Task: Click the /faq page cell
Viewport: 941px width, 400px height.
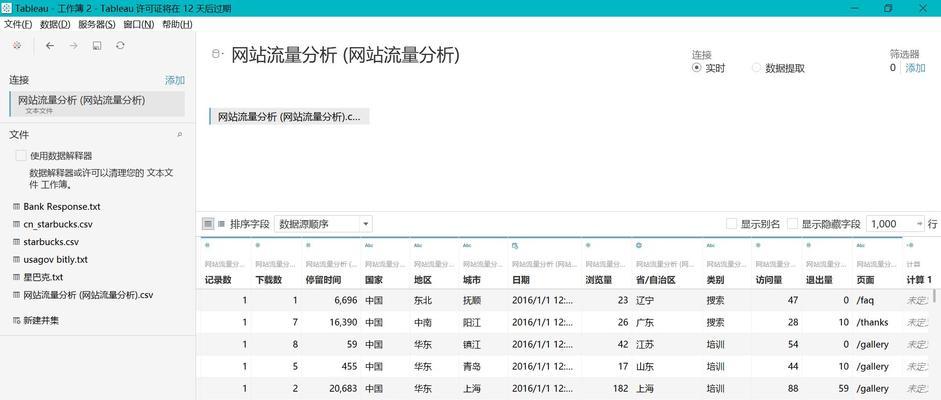Action: pyautogui.click(x=877, y=300)
